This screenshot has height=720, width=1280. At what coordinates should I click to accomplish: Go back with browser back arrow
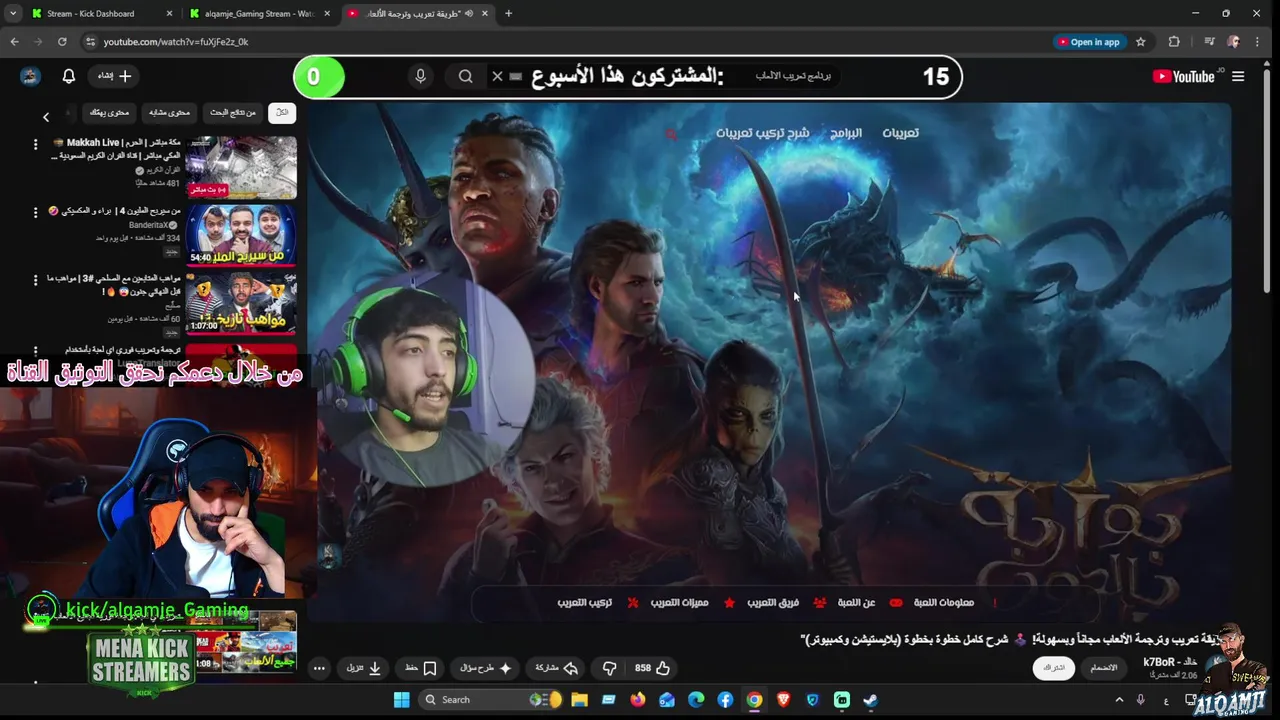(x=14, y=42)
